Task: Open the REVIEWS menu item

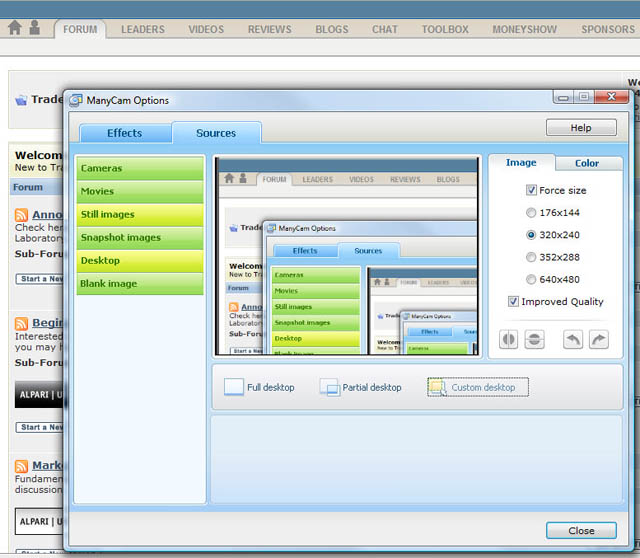Action: 270,29
